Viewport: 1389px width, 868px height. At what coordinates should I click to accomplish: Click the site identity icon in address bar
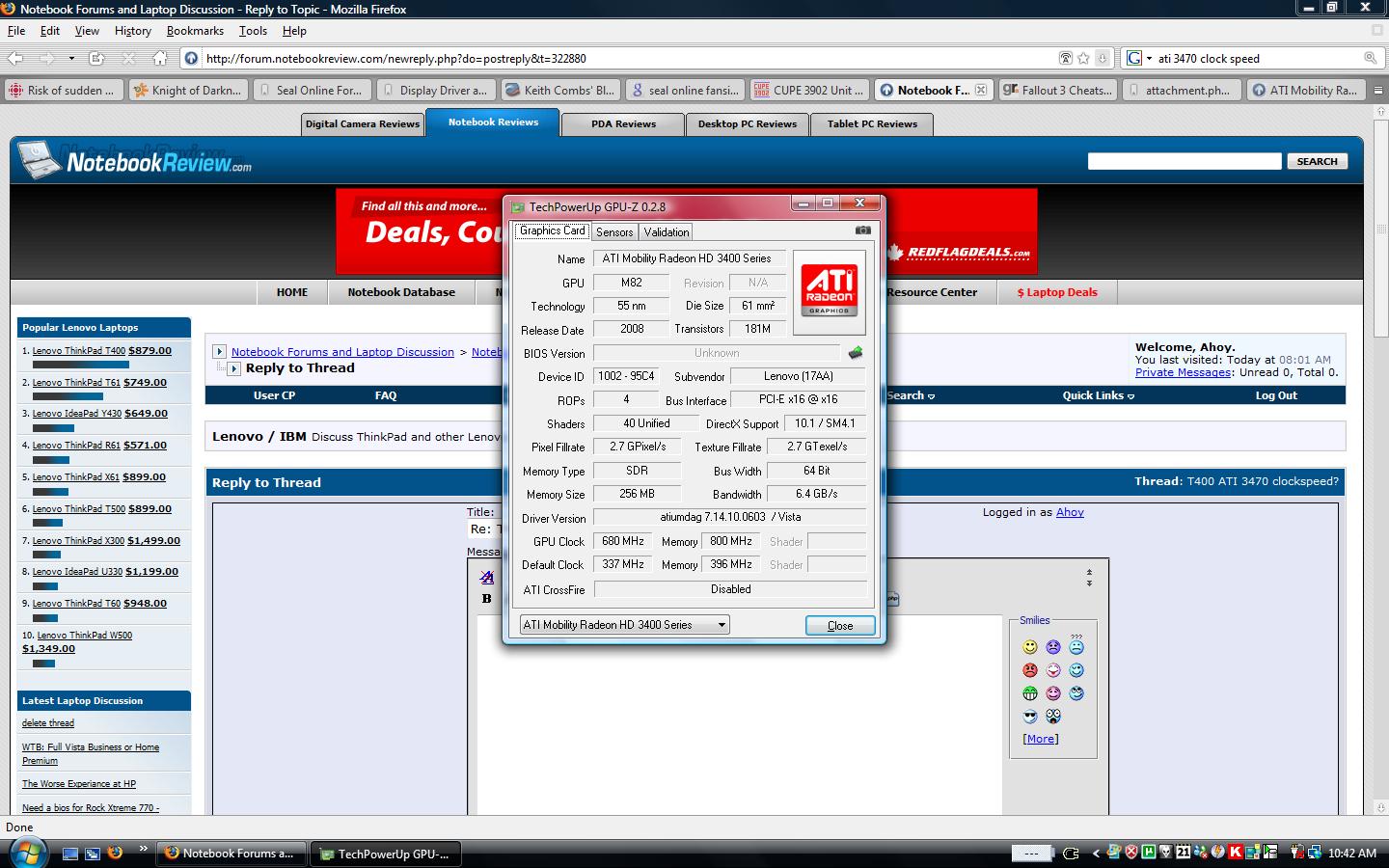tap(191, 58)
